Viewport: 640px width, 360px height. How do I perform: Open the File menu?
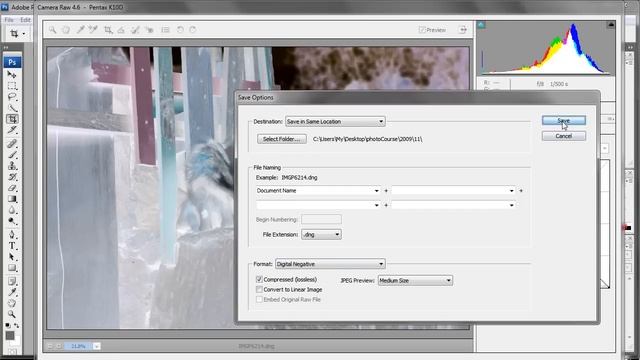click(9, 20)
